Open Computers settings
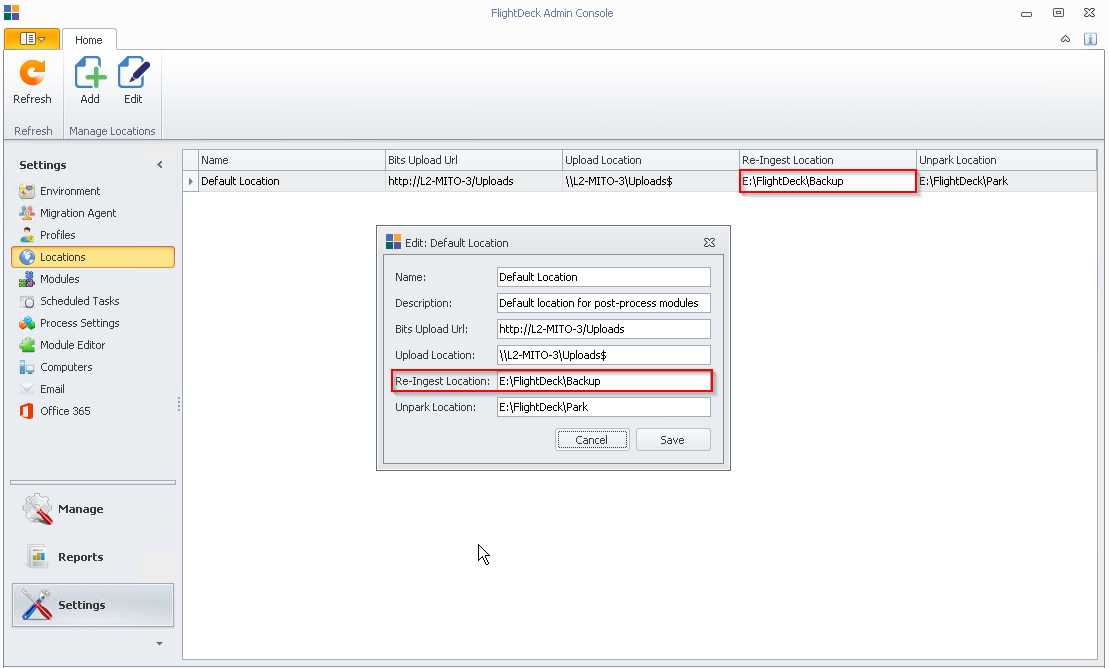The height and width of the screenshot is (668, 1109). point(66,367)
